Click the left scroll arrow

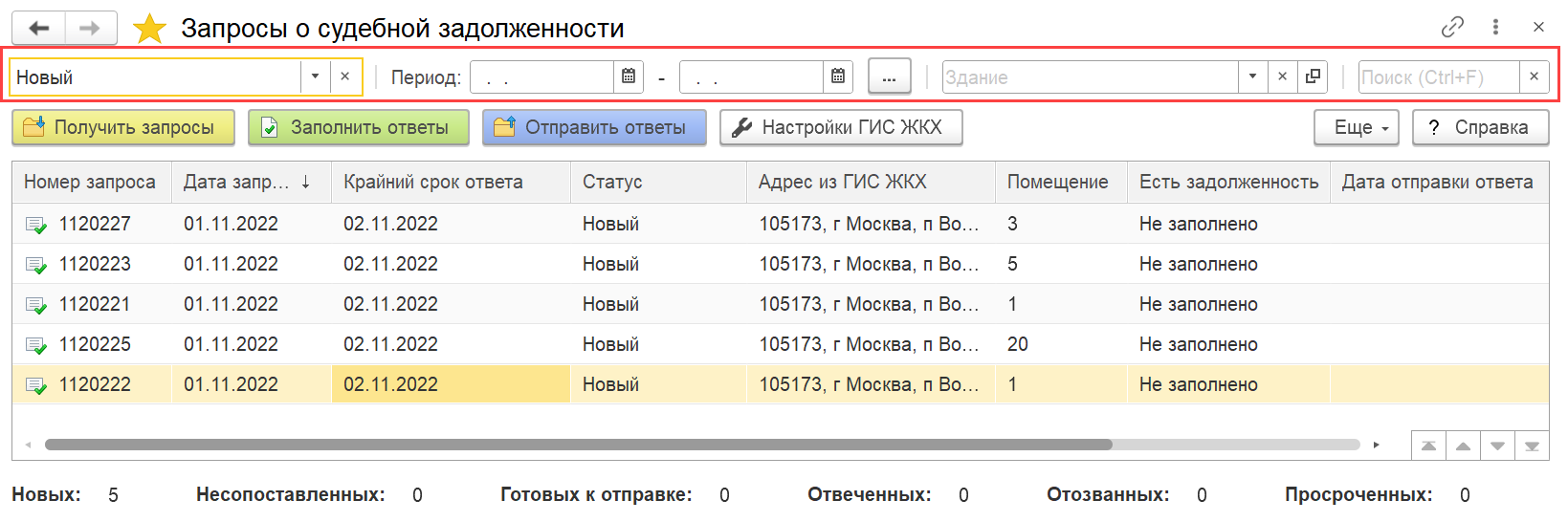point(28,445)
